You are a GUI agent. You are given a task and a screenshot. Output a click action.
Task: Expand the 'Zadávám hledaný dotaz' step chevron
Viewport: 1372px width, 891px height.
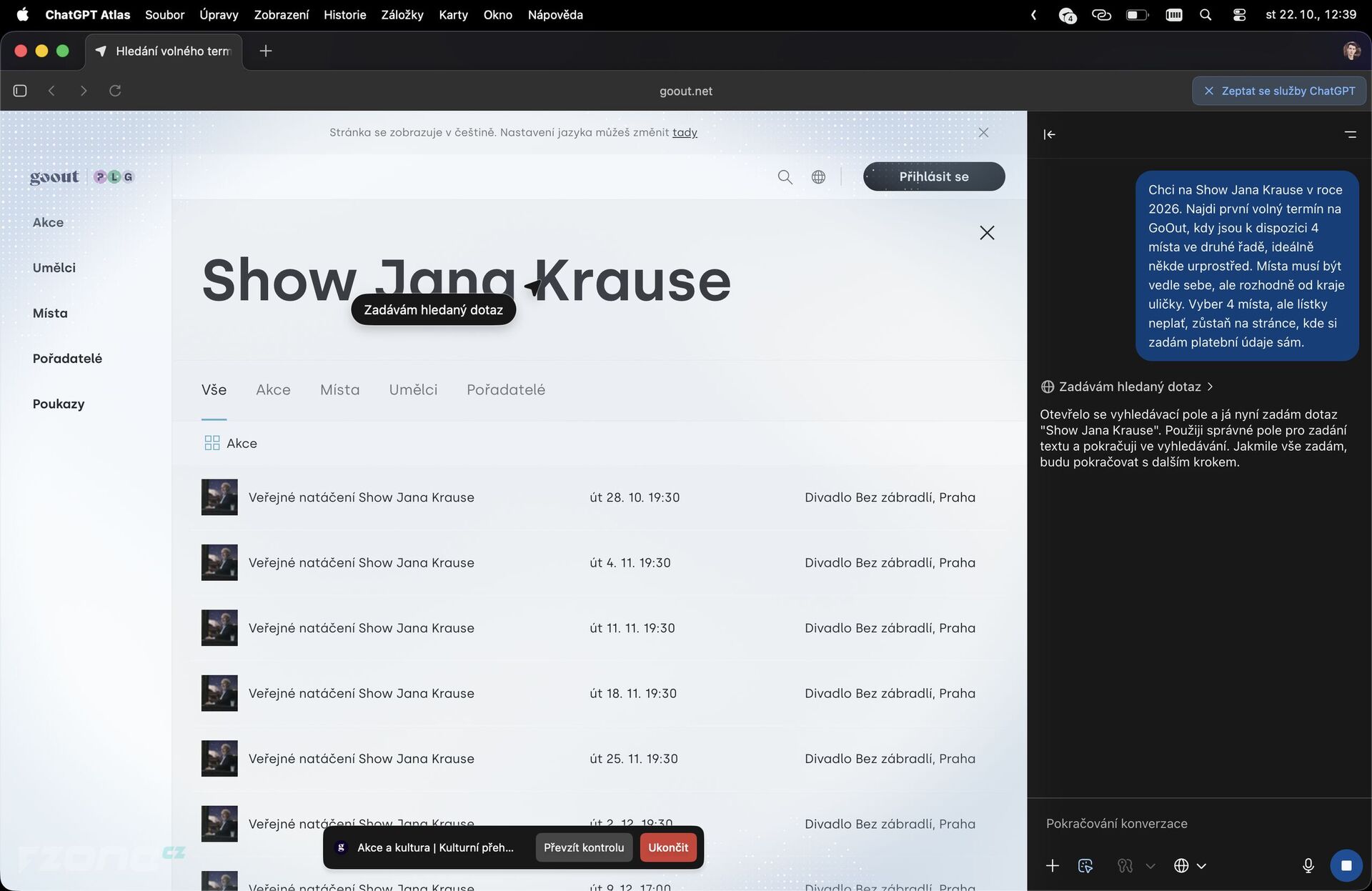point(1210,387)
